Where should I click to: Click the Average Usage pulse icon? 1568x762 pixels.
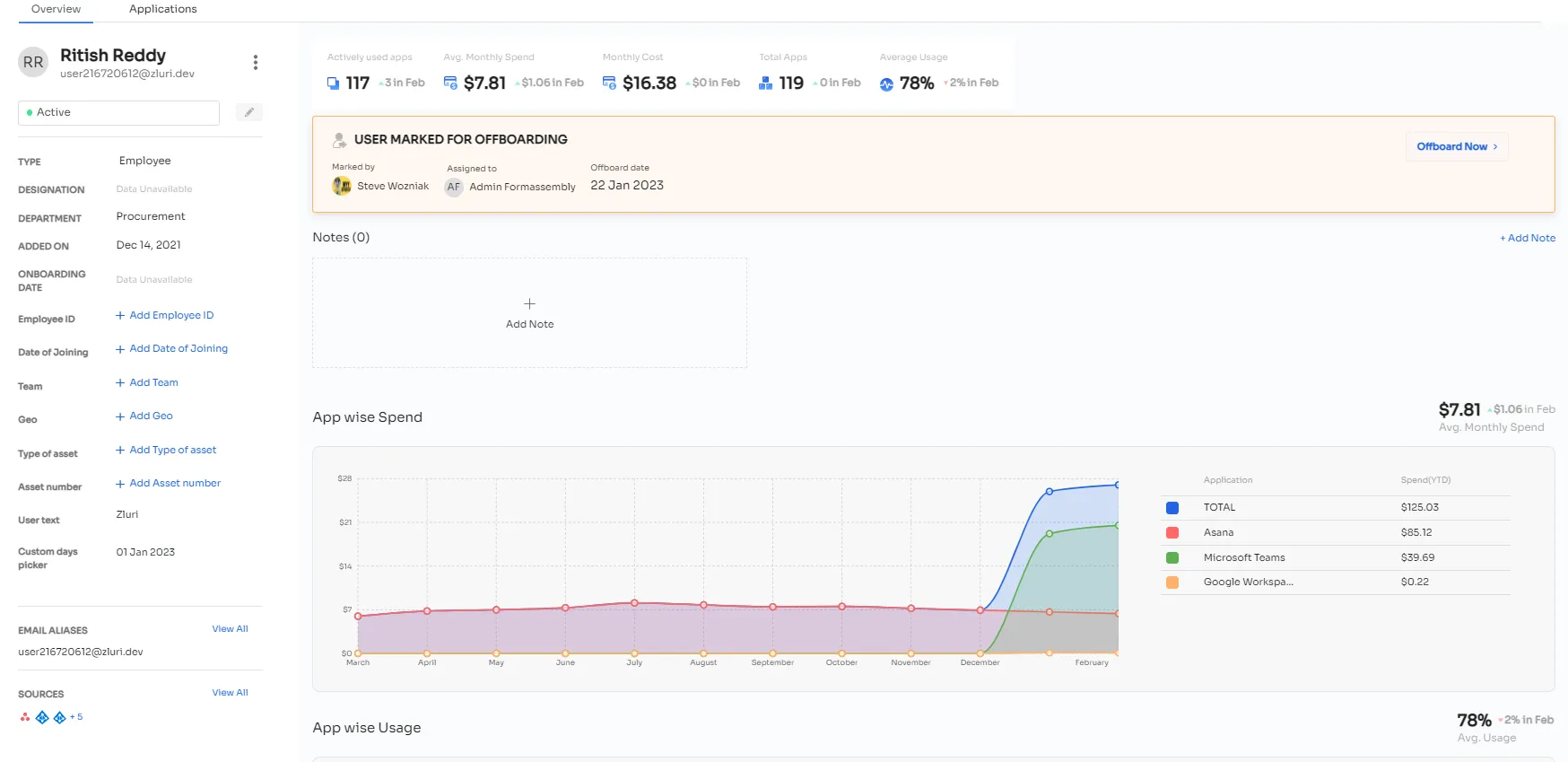point(886,83)
